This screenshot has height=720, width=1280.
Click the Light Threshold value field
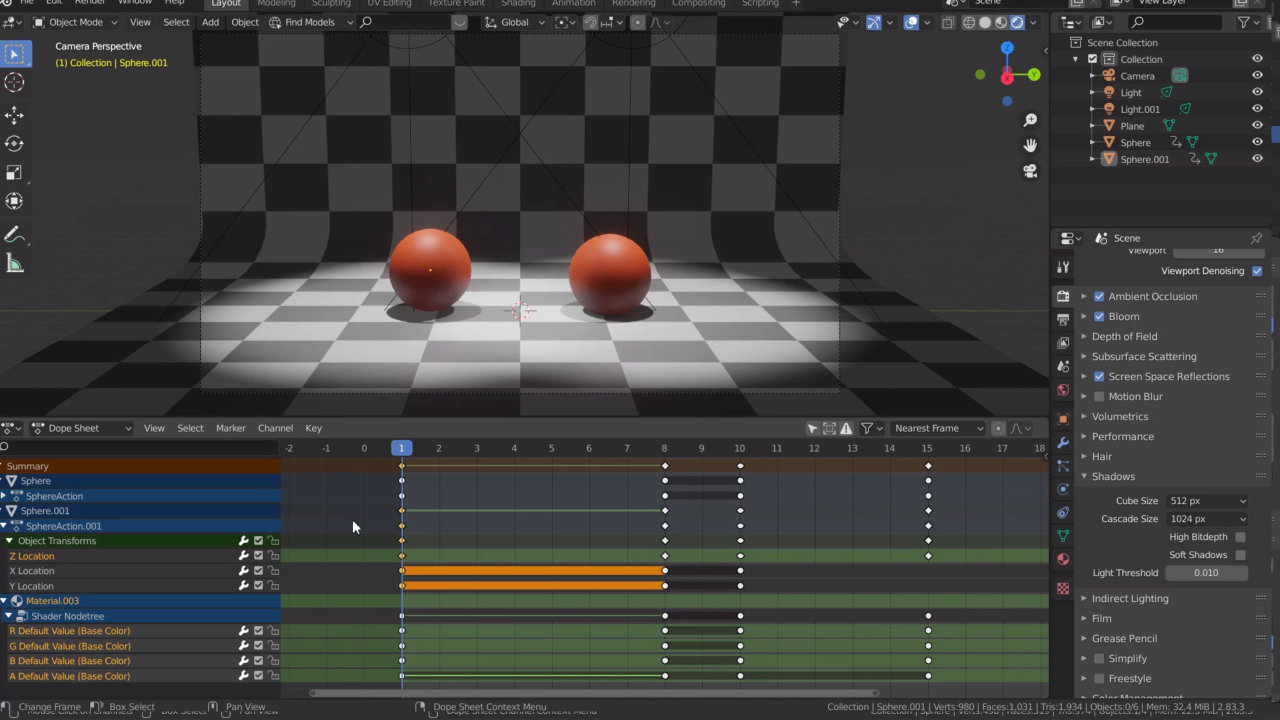[1206, 572]
